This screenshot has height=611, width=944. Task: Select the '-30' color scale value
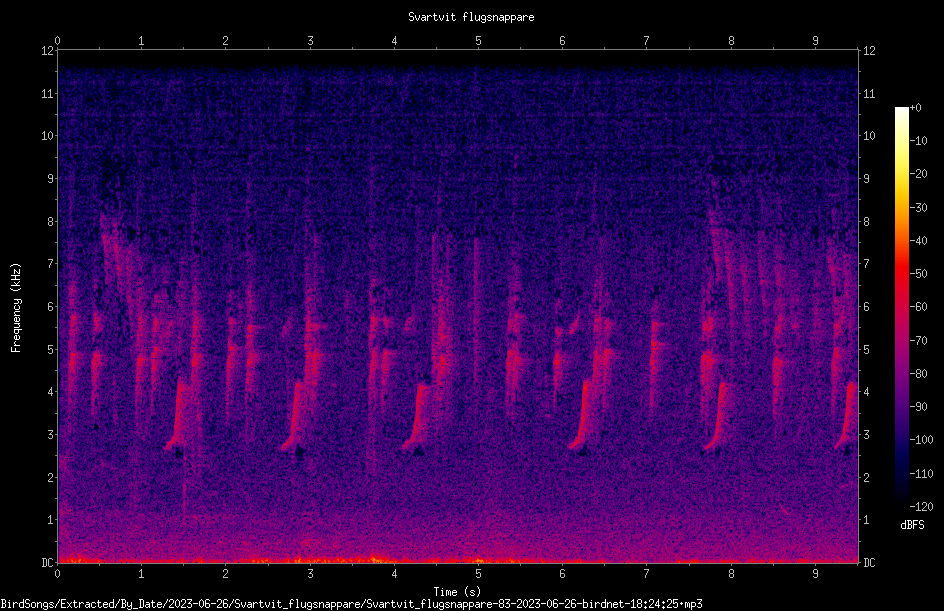919,208
